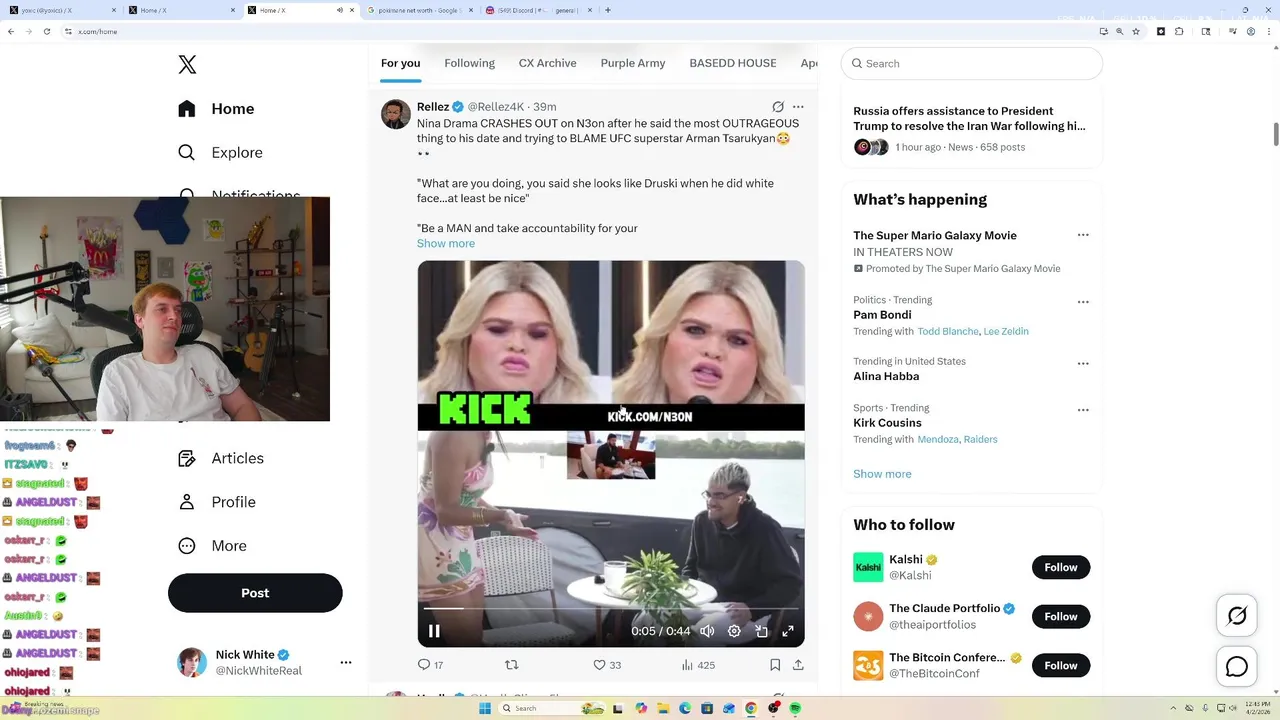Expand trends with Show more

(x=882, y=474)
